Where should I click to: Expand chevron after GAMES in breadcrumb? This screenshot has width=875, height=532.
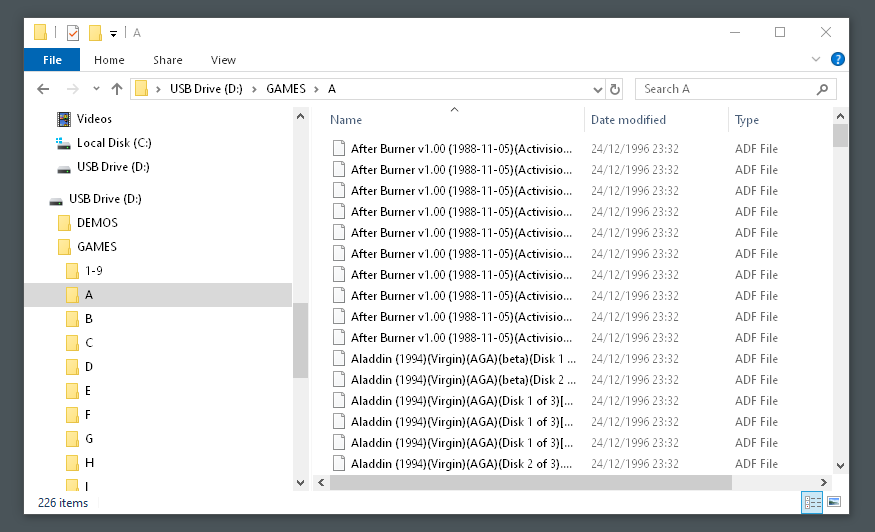(x=316, y=89)
